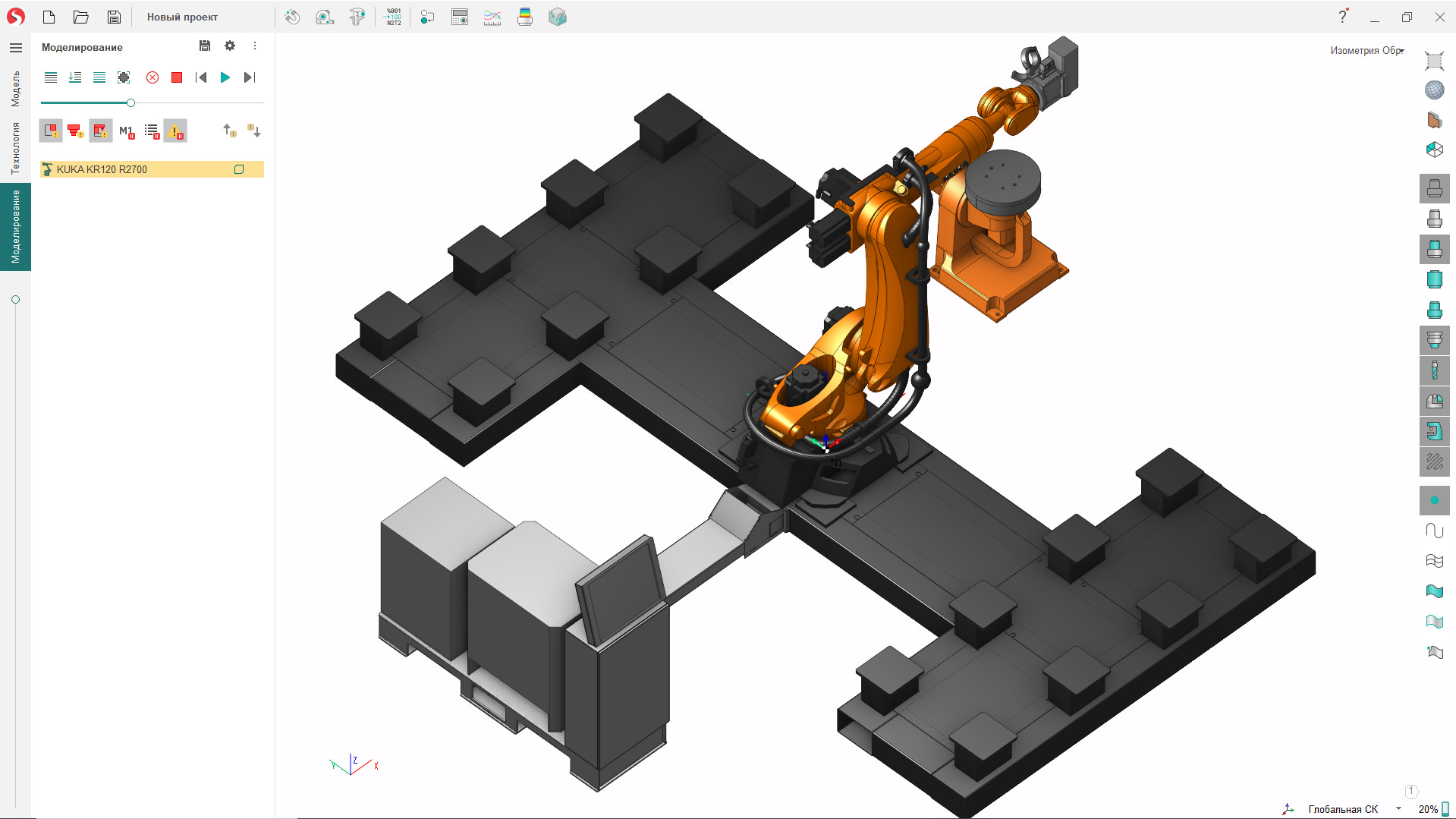Viewport: 1456px width, 819px height.
Task: Open the G-code program view (%001 G0 icon)
Action: [392, 17]
